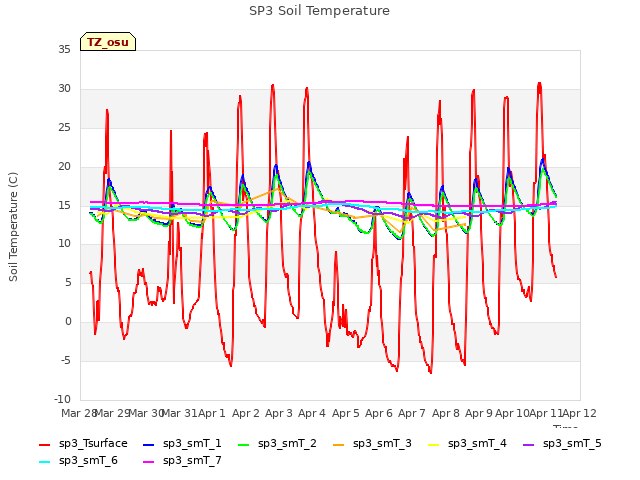The image size is (640, 480).
Task: Click the SP3 Soil Temperature chart title
Action: (x=319, y=11)
